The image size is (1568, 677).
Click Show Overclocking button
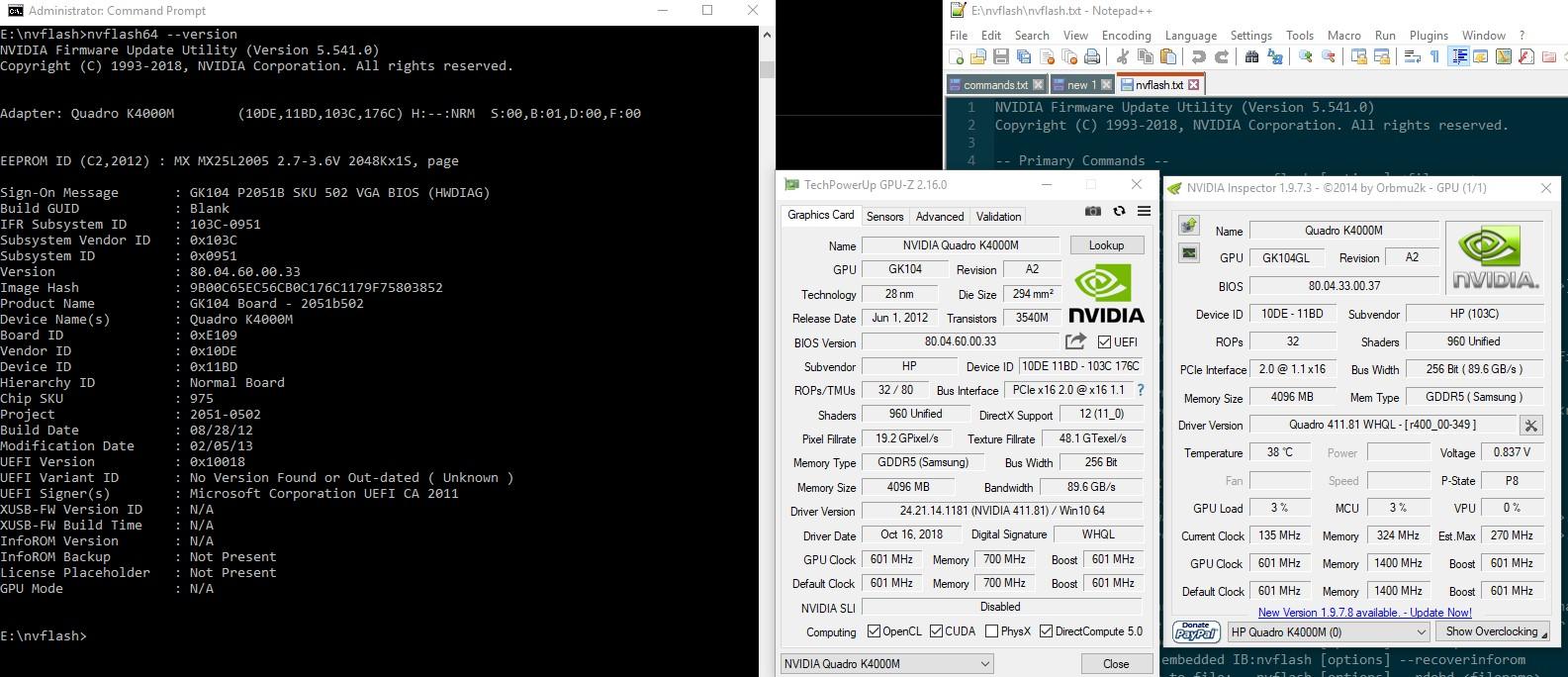(x=1492, y=631)
